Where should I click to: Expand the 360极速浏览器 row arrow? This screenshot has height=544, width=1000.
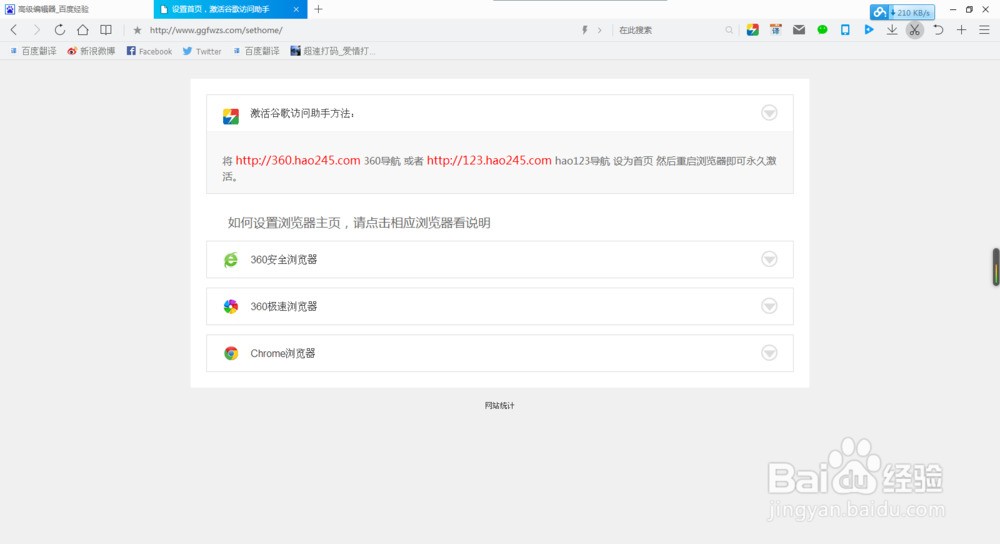pyautogui.click(x=769, y=306)
